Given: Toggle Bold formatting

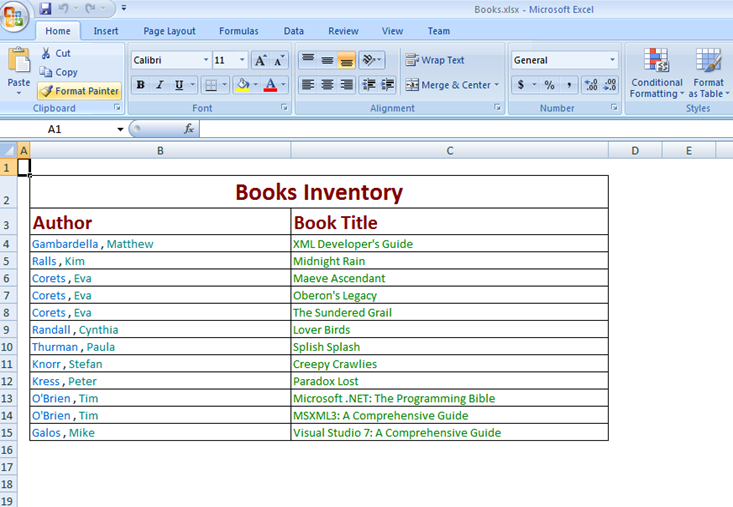Looking at the screenshot, I should 140,85.
